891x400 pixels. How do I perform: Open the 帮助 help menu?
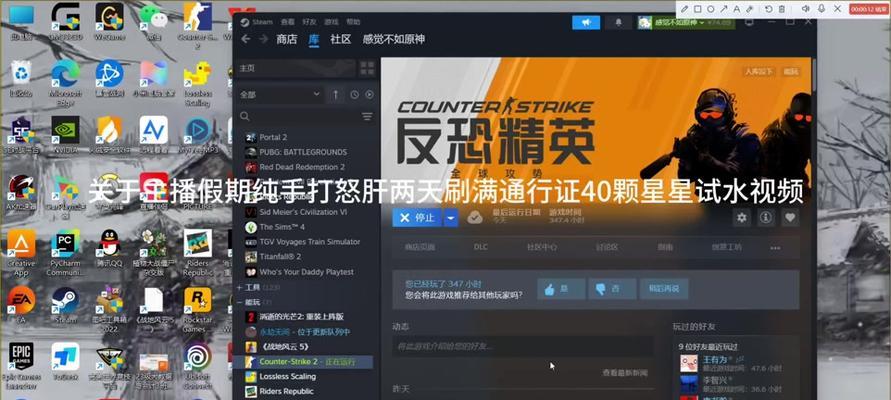[x=353, y=22]
